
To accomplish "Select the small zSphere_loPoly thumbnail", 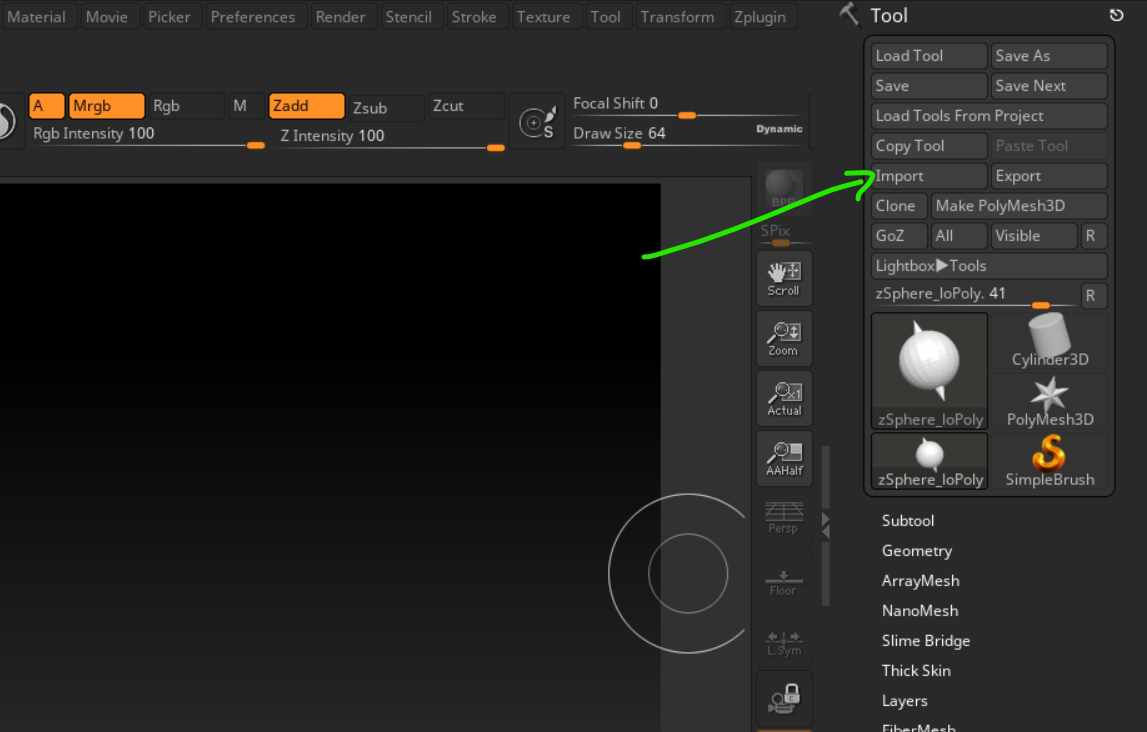I will pyautogui.click(x=930, y=461).
